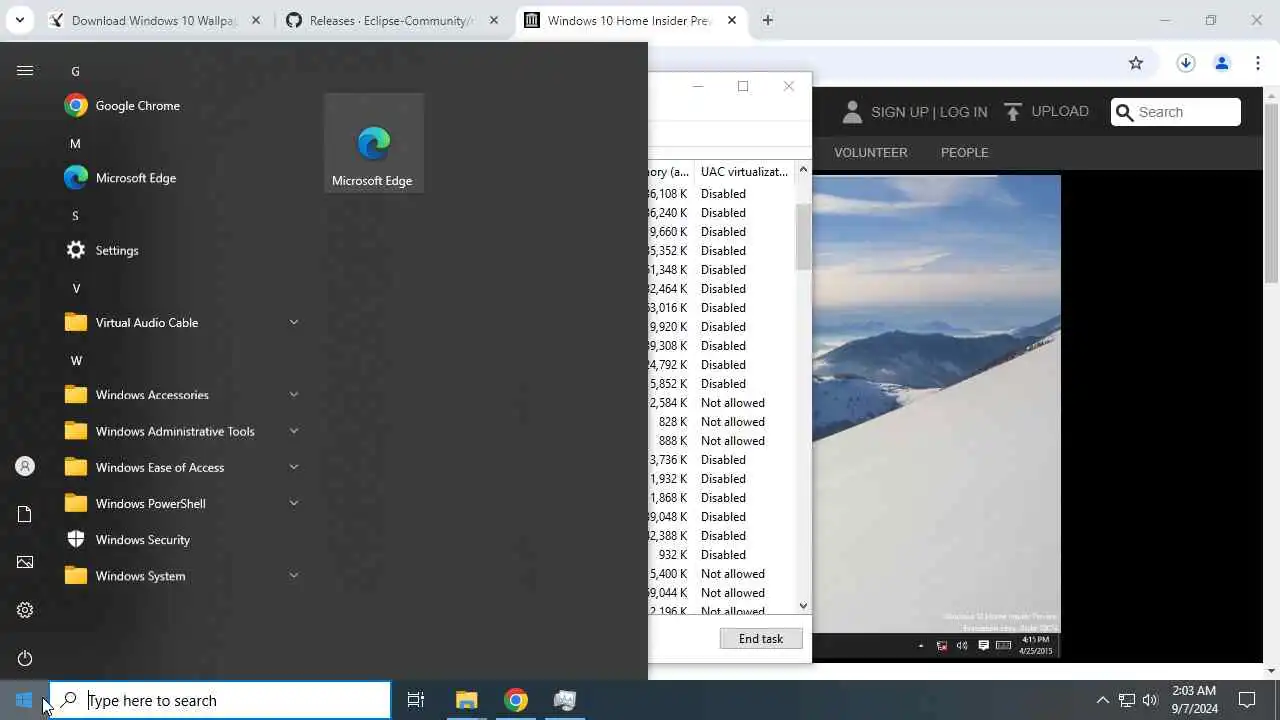Screen dimensions: 1280x720
Task: Switch to Releases Eclipse-Community tab
Action: (392, 20)
